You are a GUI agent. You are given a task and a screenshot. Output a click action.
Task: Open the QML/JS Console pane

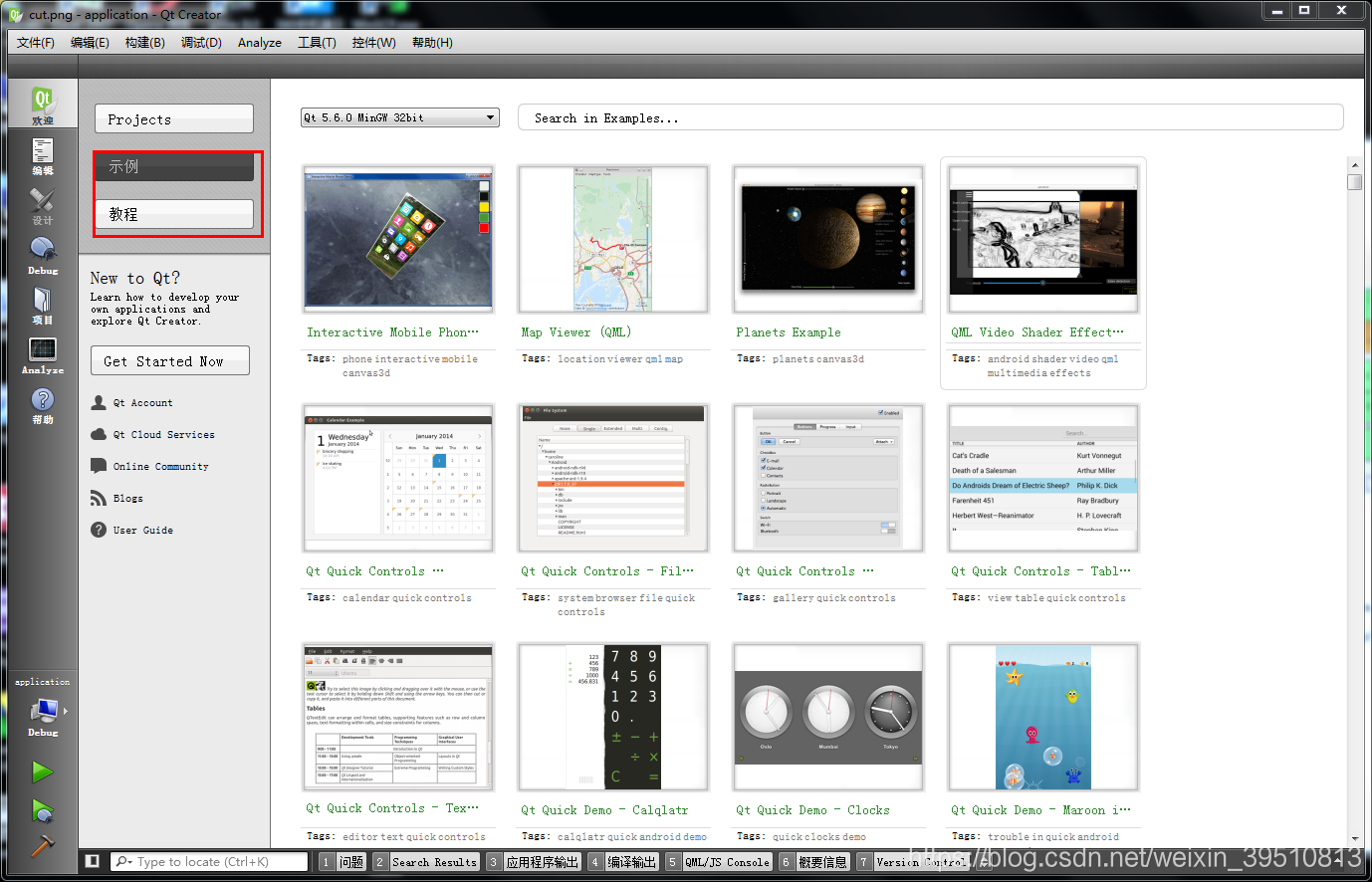pos(719,862)
